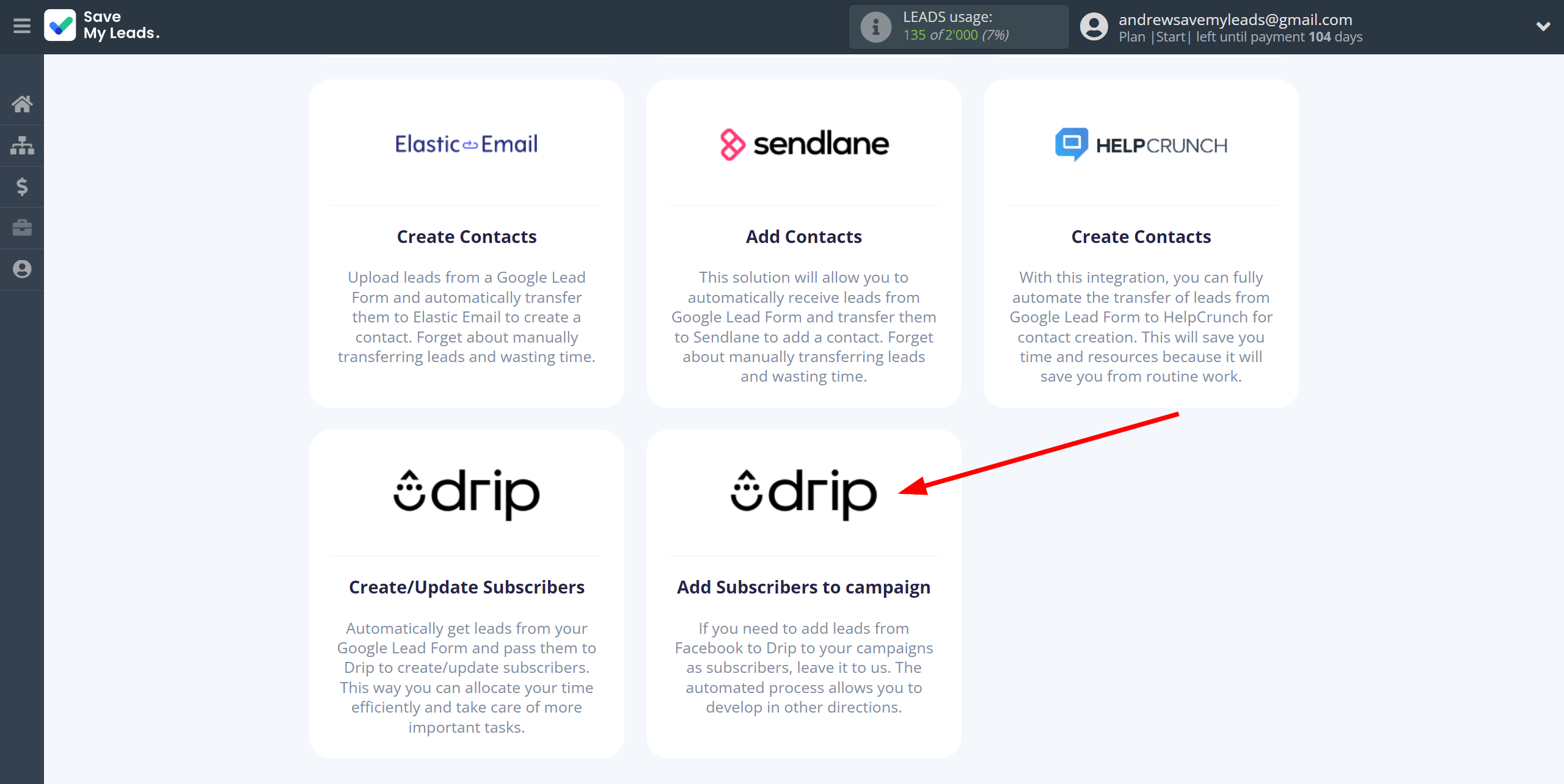Image resolution: width=1564 pixels, height=784 pixels.
Task: Click the Plan Start payment days text
Action: pyautogui.click(x=1240, y=37)
